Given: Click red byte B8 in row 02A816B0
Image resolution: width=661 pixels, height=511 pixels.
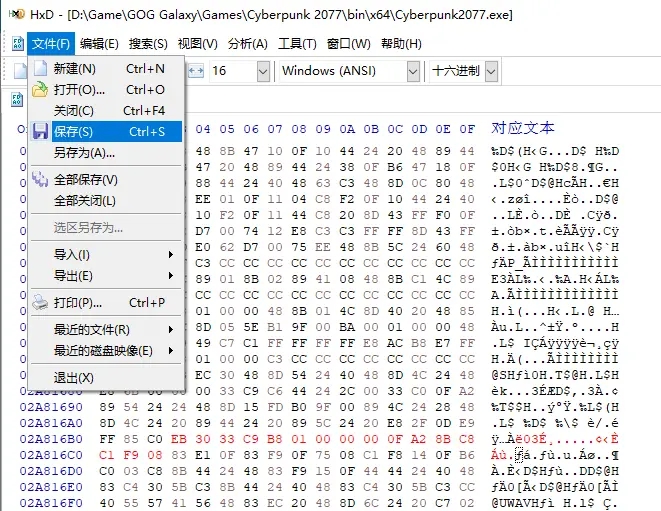Looking at the screenshot, I should [x=275, y=439].
